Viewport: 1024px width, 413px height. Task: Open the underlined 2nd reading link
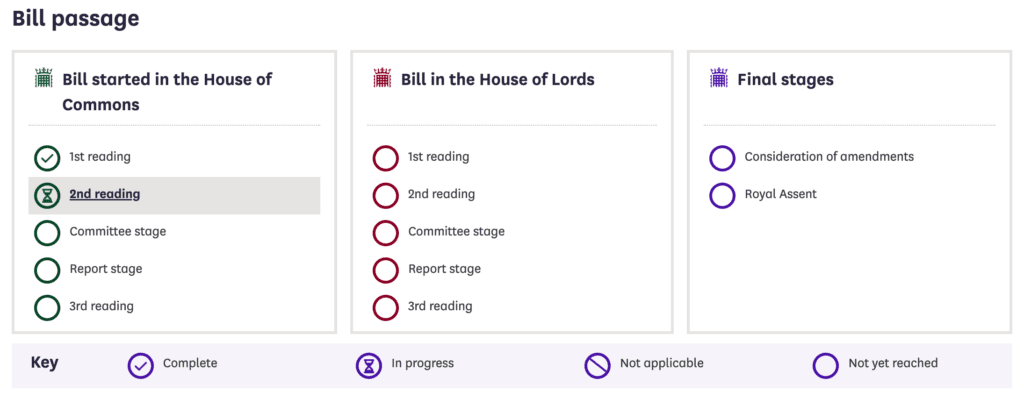(x=104, y=194)
